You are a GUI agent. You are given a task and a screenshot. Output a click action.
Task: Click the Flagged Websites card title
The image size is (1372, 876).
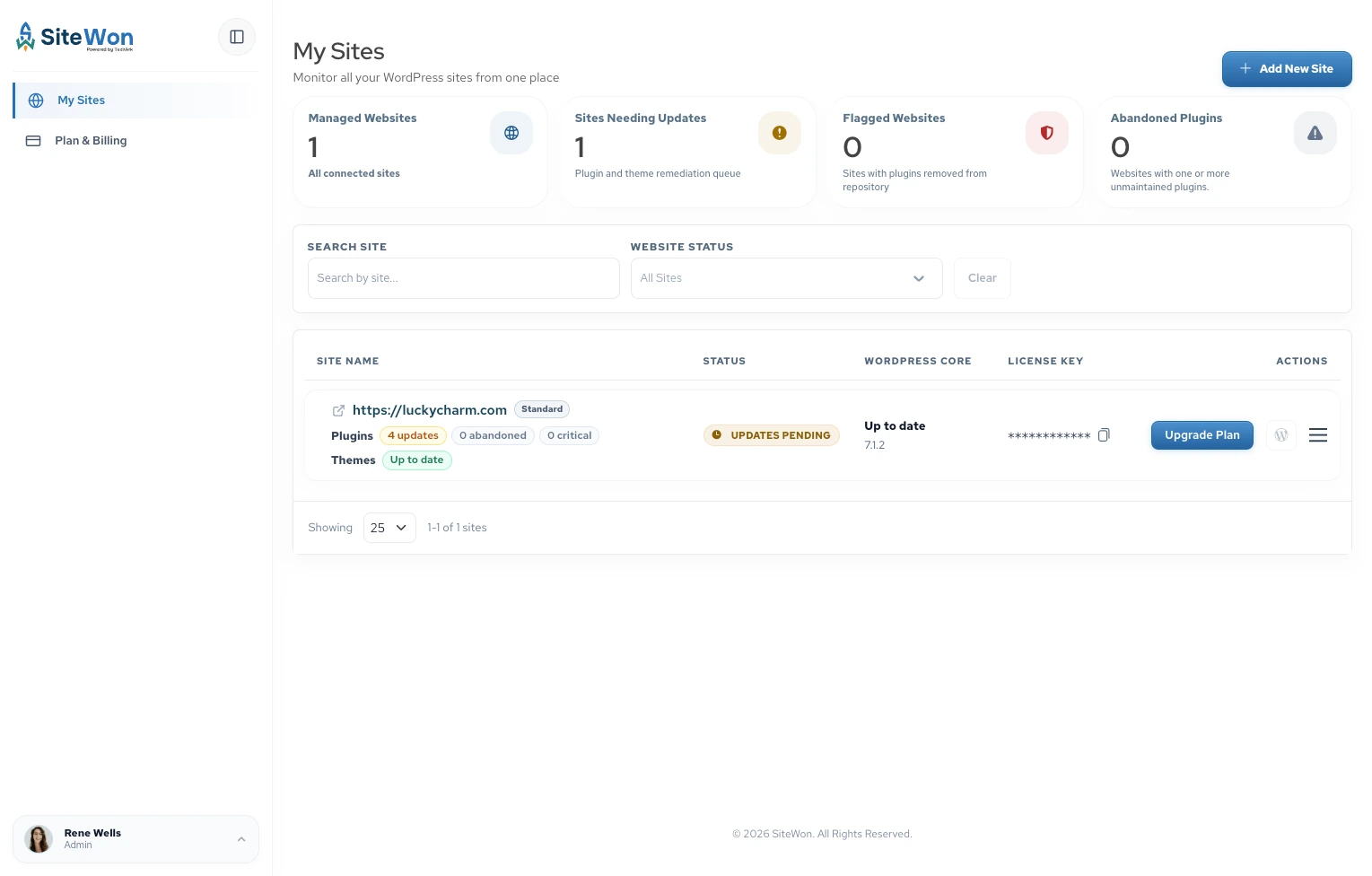(x=894, y=118)
